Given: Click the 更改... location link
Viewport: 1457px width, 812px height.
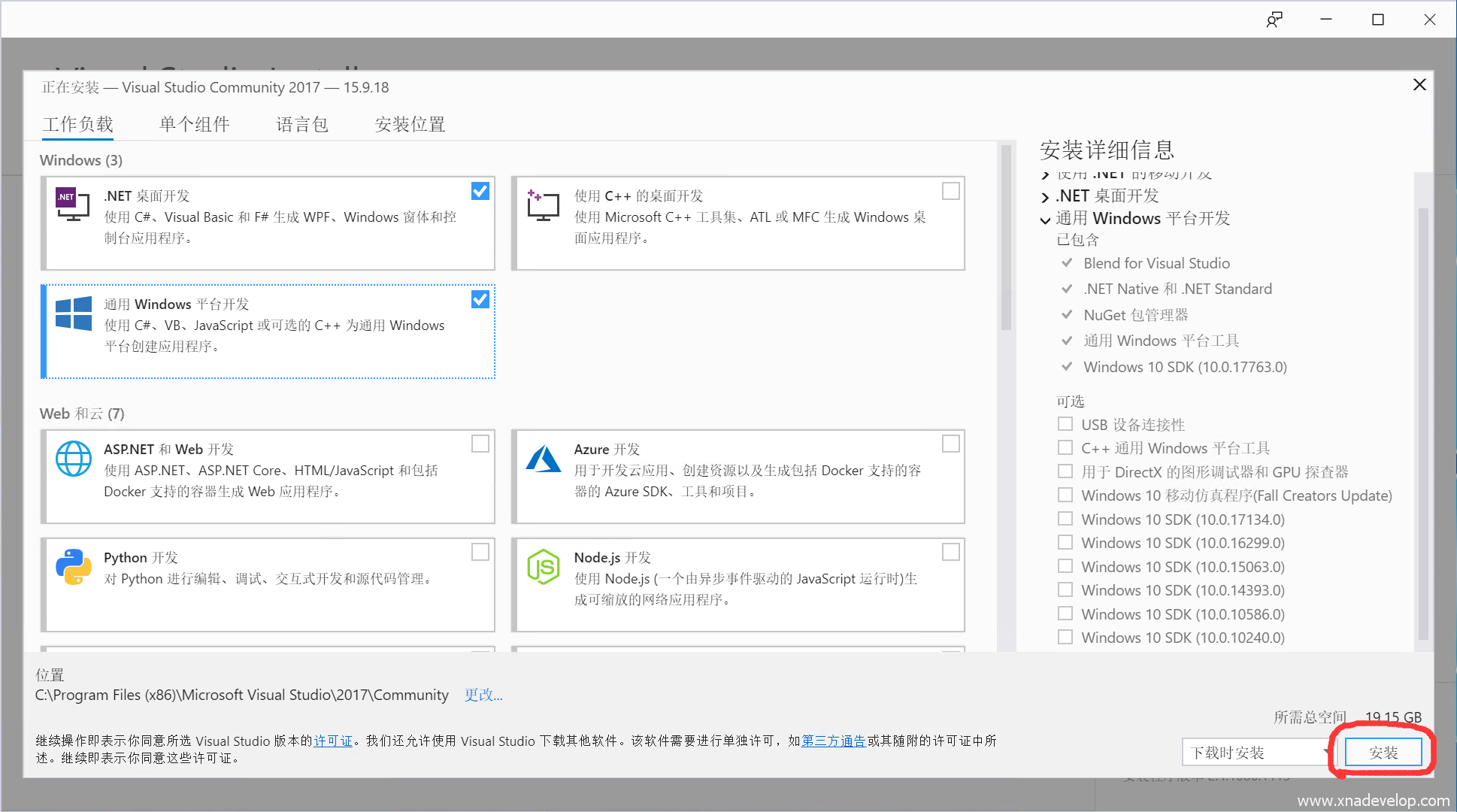Looking at the screenshot, I should tap(483, 695).
